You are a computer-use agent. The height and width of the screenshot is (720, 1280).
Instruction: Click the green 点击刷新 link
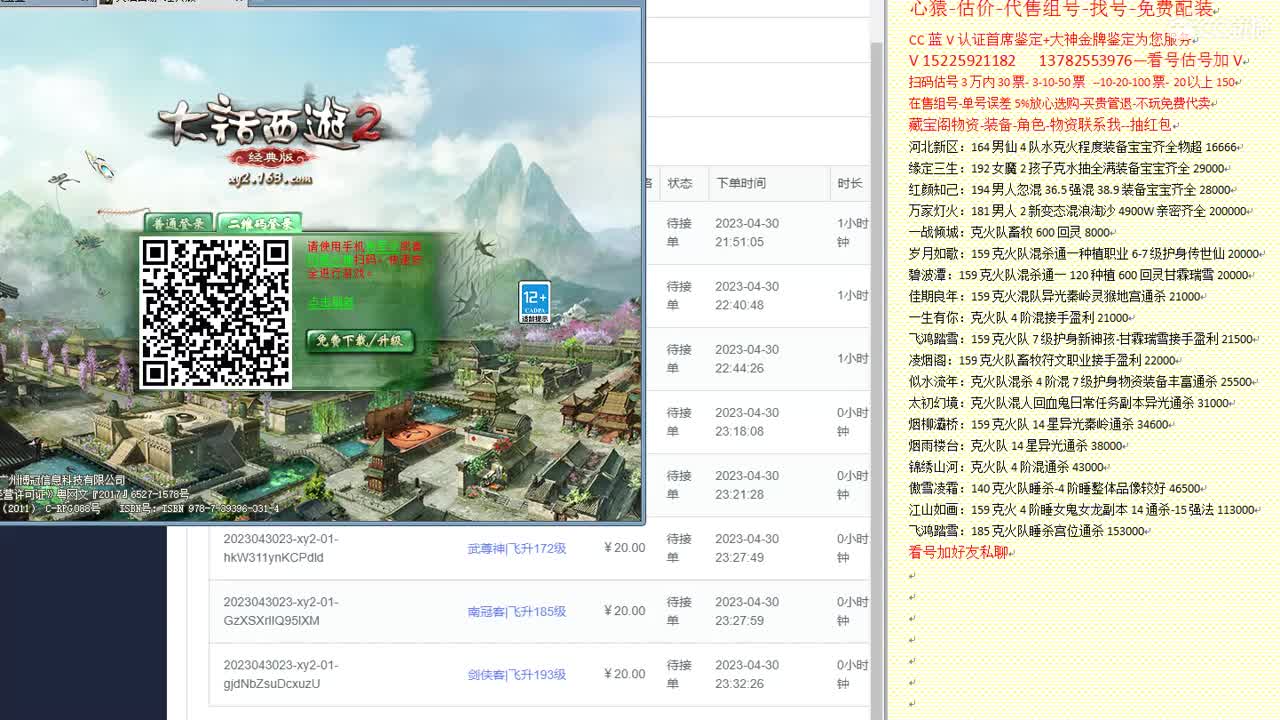pyautogui.click(x=330, y=301)
